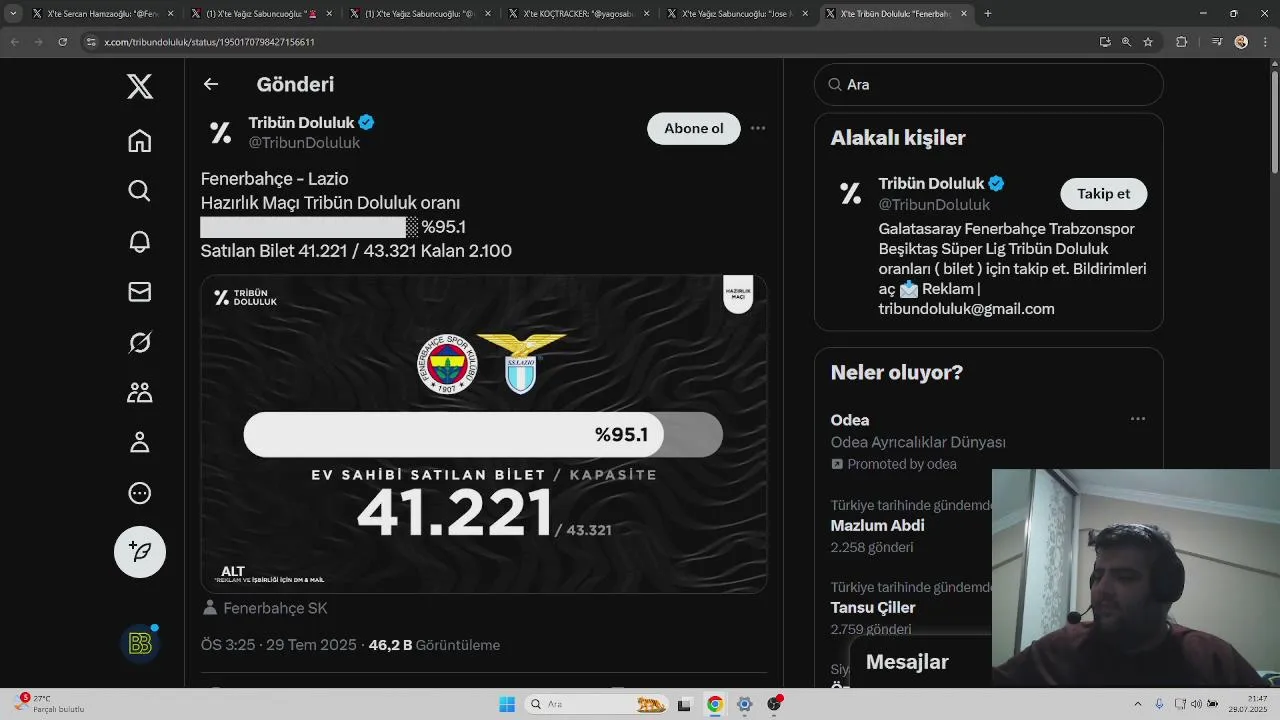1280x720 pixels.
Task: Open volume icon in system tray
Action: pos(1196,704)
